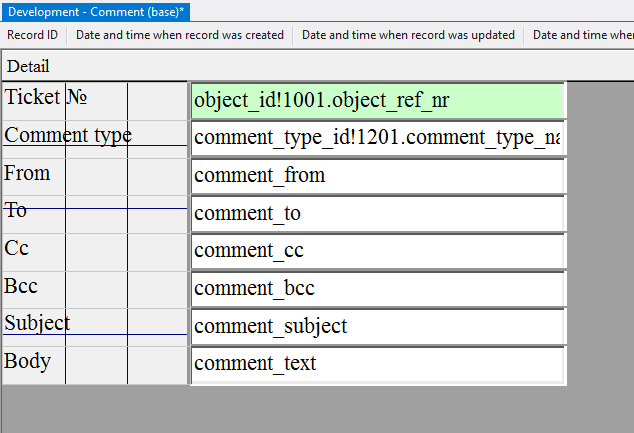Image resolution: width=634 pixels, height=433 pixels.
Task: Select the comment_from field
Action: click(377, 176)
